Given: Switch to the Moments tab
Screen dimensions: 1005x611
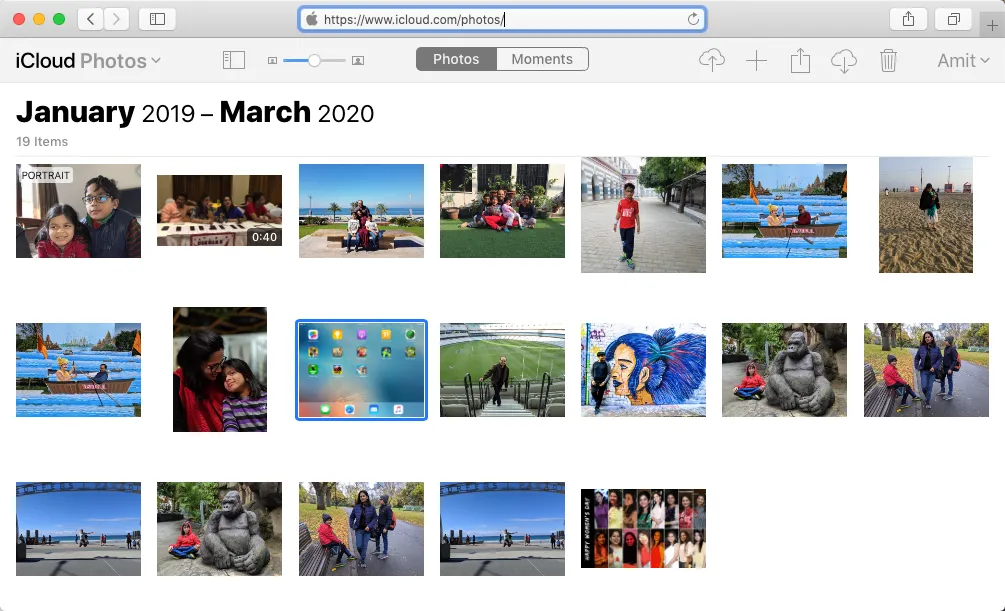Looking at the screenshot, I should 542,58.
